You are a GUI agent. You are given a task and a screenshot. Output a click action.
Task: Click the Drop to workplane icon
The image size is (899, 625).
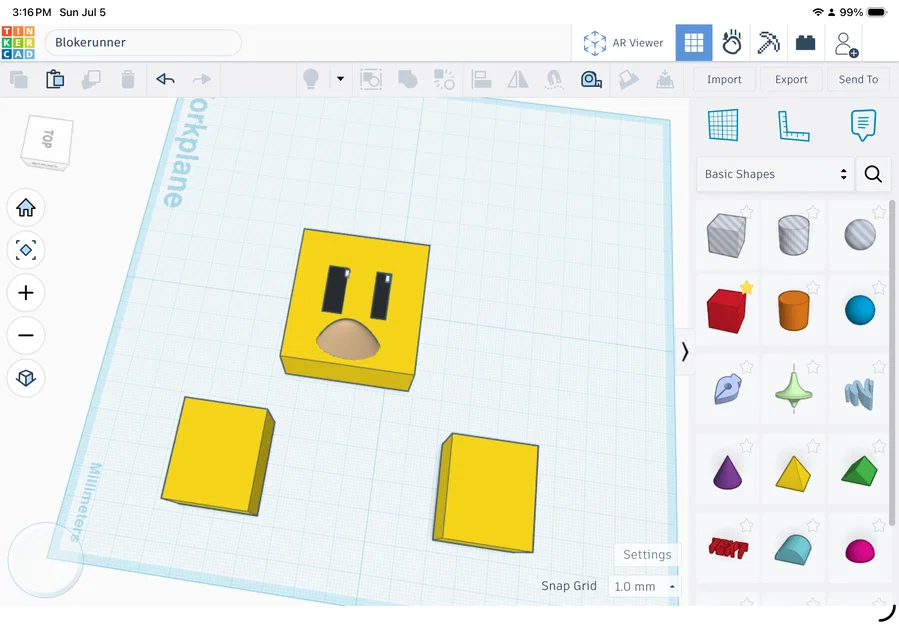point(665,79)
